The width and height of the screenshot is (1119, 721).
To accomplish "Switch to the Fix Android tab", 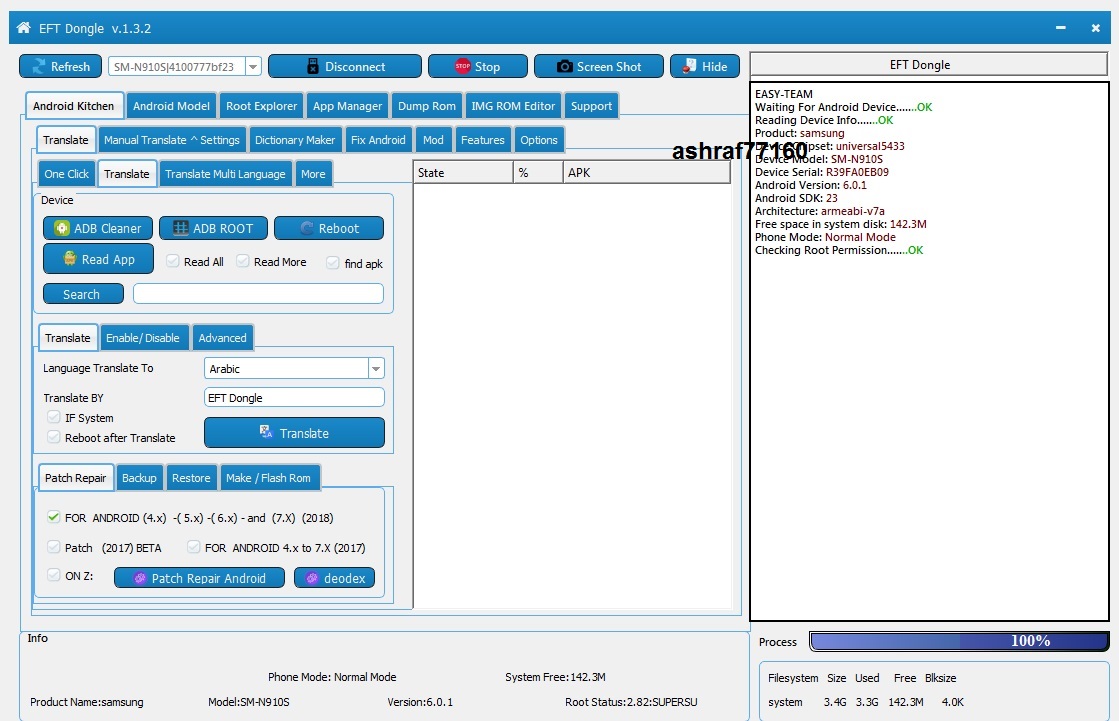I will coord(378,140).
